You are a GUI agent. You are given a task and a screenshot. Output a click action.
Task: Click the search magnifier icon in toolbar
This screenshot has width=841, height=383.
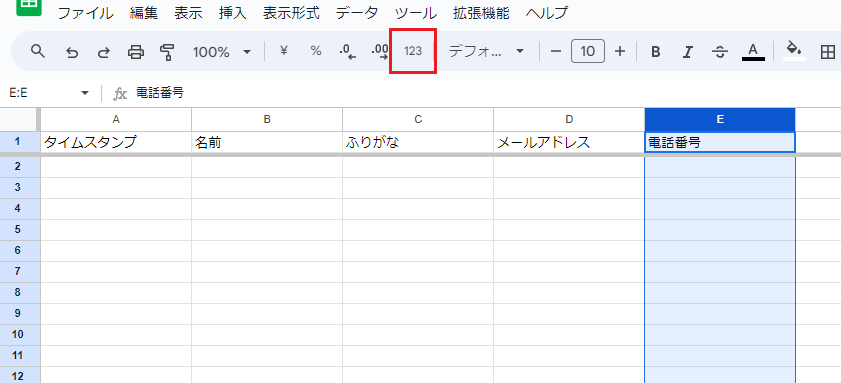tap(37, 51)
